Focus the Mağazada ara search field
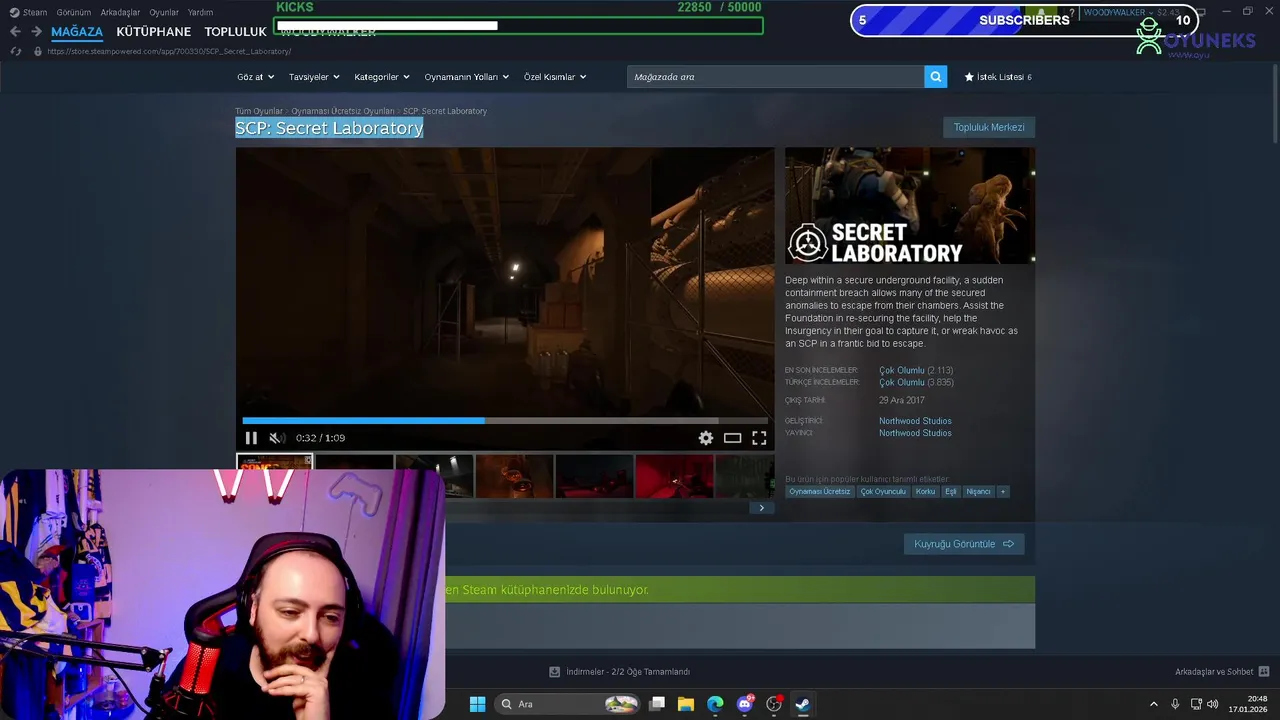The width and height of the screenshot is (1280, 720). (x=776, y=77)
